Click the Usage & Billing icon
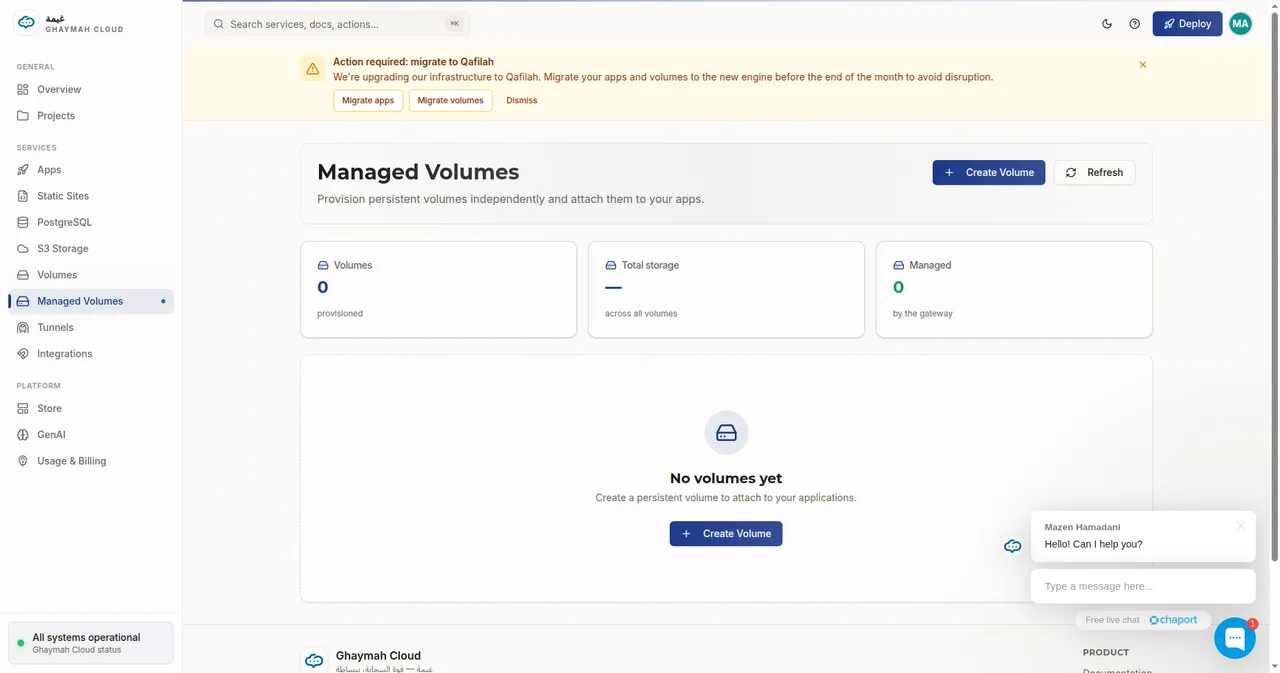 click(23, 461)
